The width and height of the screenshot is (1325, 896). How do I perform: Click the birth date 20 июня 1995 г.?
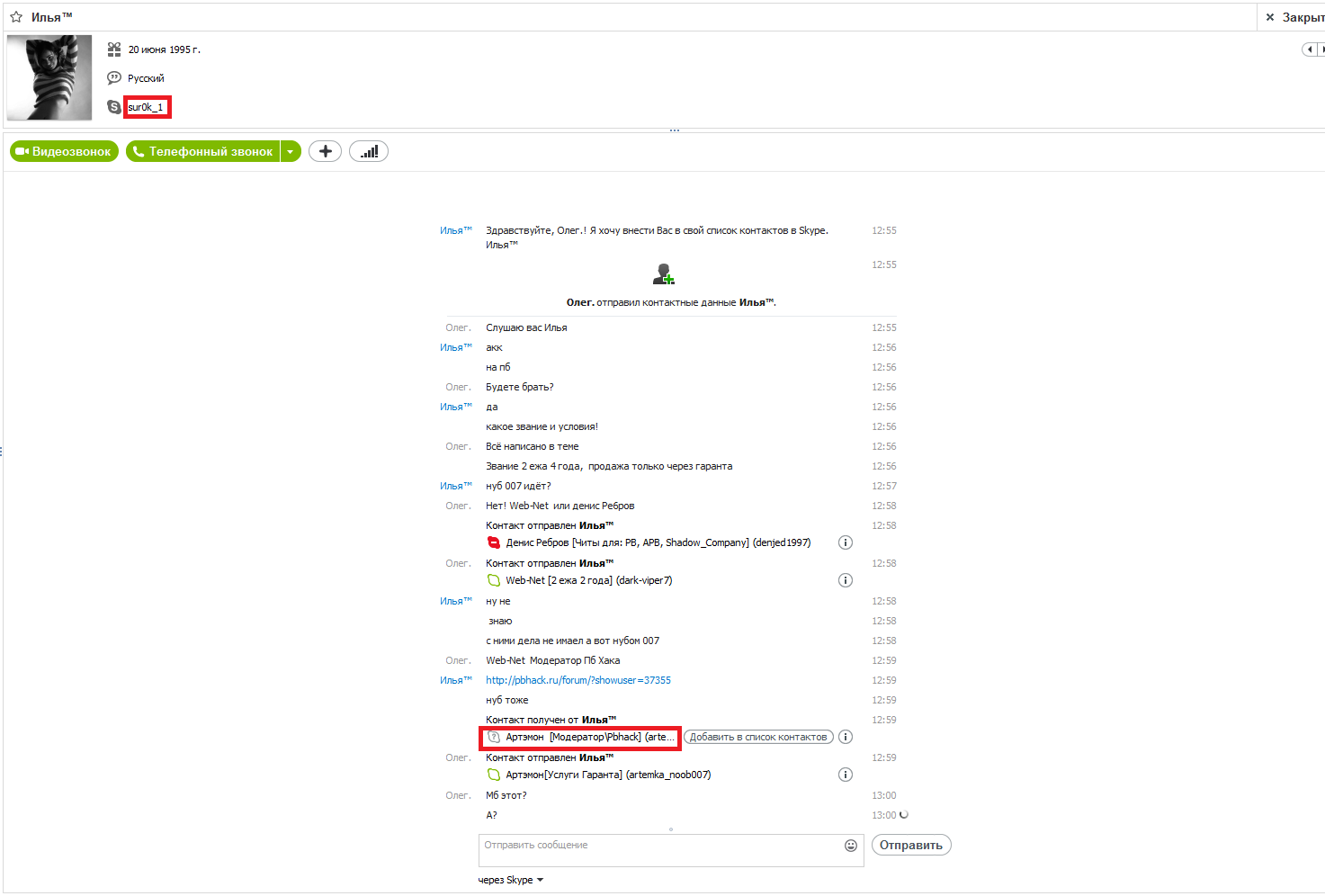point(165,49)
